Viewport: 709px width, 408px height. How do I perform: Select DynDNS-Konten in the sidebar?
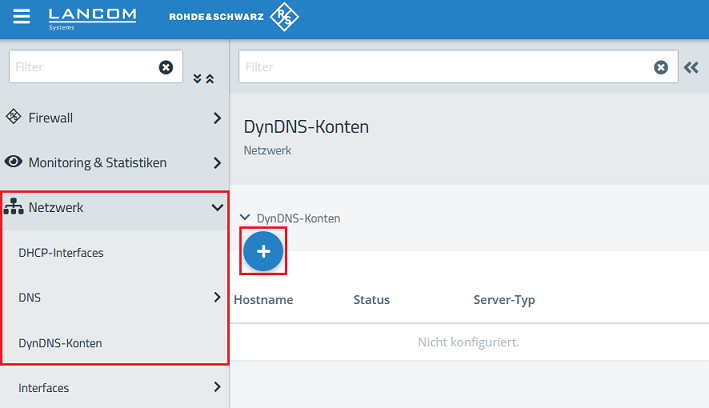click(x=60, y=343)
